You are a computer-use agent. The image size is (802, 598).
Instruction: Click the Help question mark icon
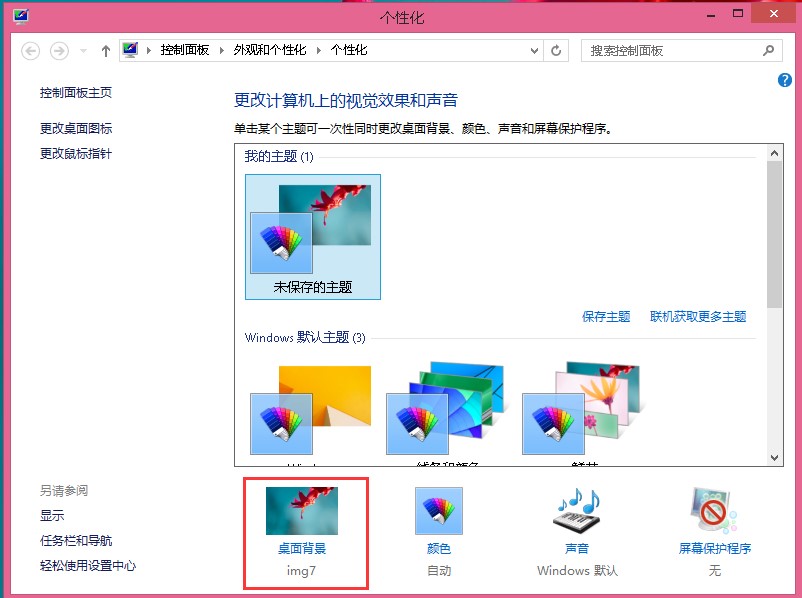[x=784, y=80]
